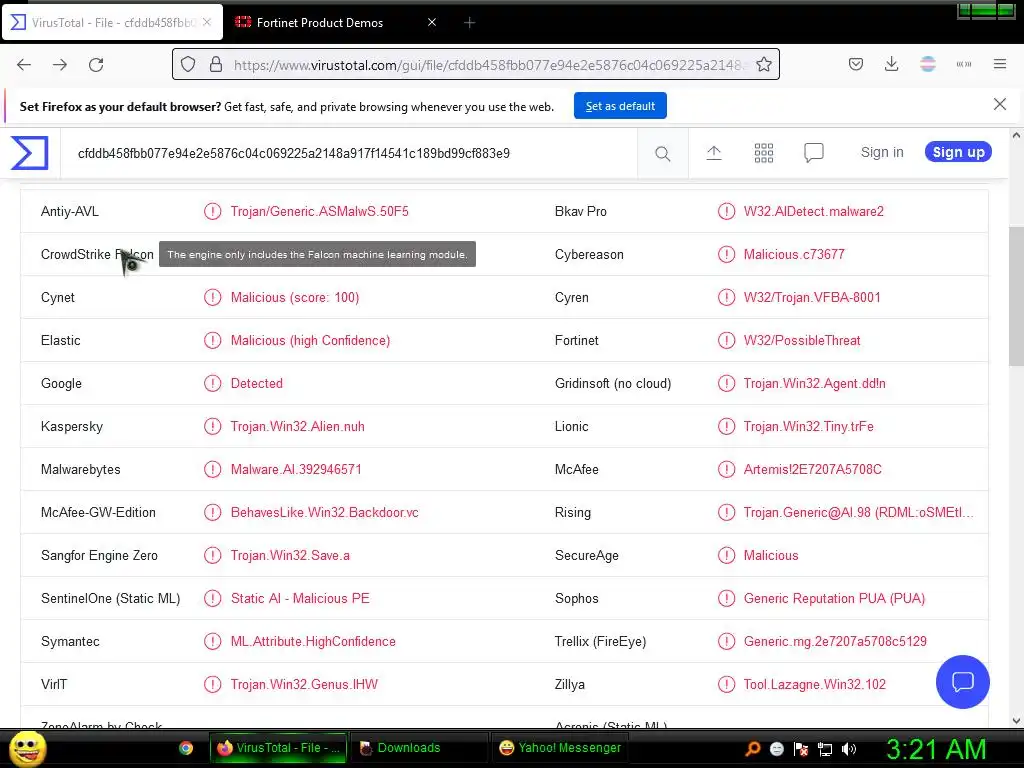Open the Firefox downloads arrow icon
1024x768 pixels.
pos(891,64)
